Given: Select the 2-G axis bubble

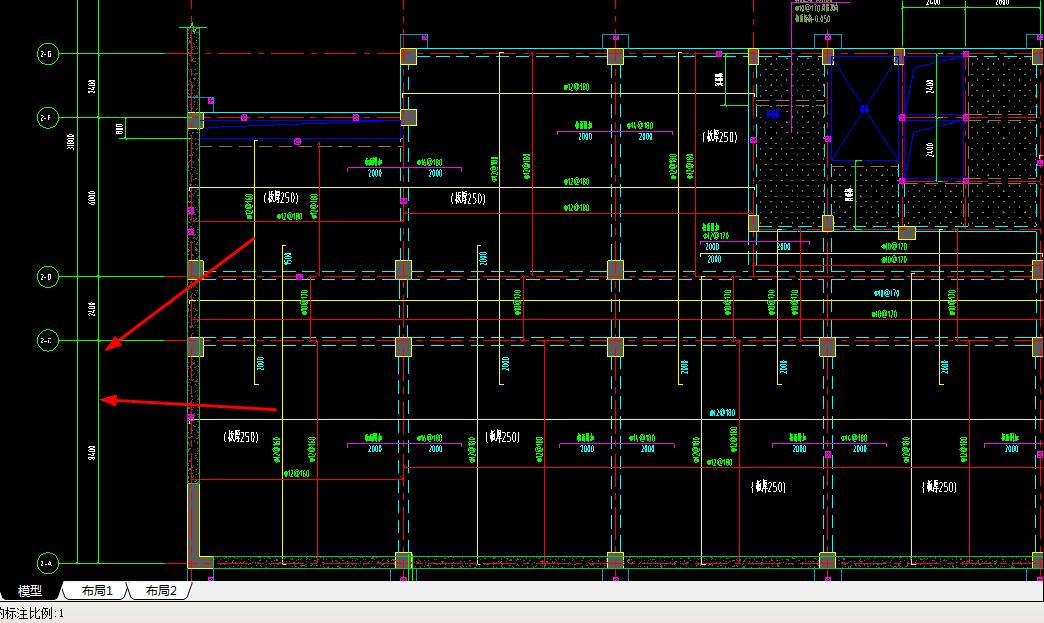Looking at the screenshot, I should 47,53.
